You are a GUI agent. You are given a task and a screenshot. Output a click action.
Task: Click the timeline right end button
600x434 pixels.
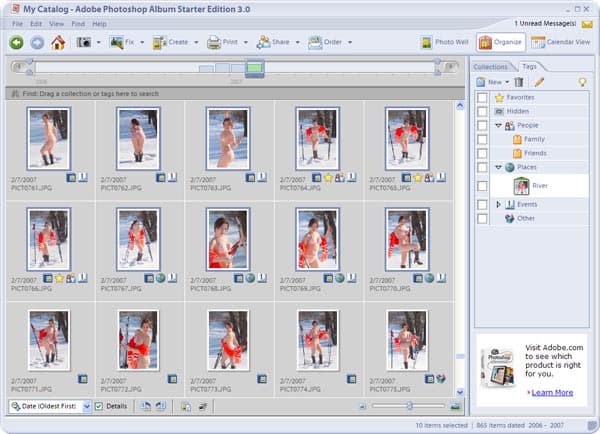pos(451,67)
